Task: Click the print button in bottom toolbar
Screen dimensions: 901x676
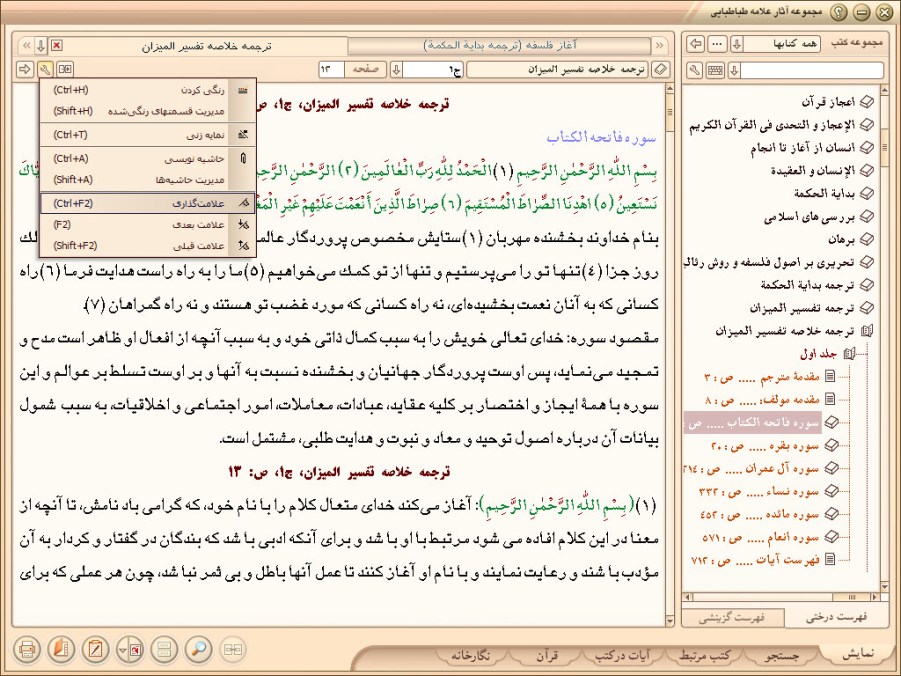Action: click(26, 650)
